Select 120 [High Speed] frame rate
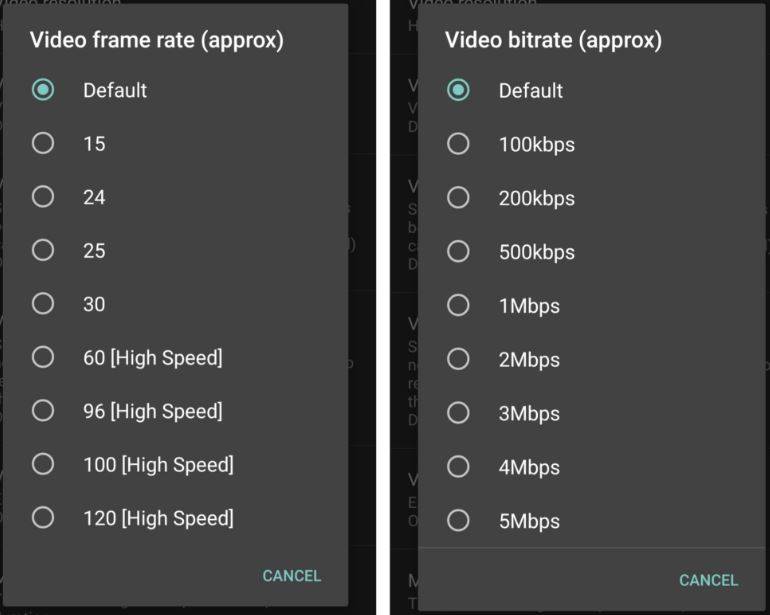 coord(43,518)
